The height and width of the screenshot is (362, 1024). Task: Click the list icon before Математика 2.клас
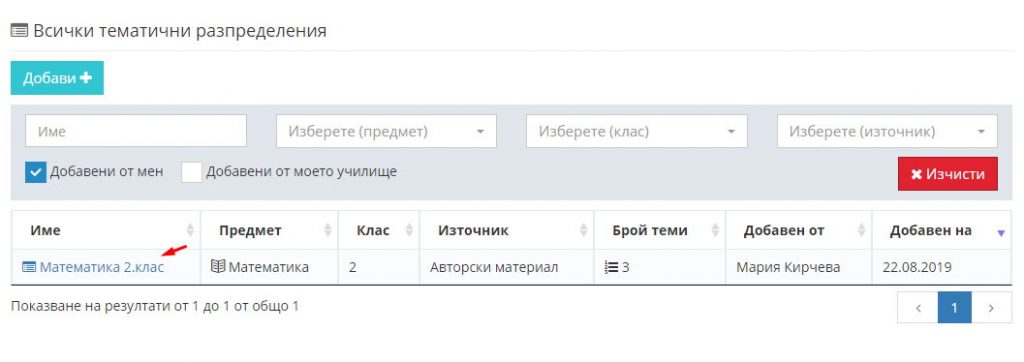tap(29, 267)
